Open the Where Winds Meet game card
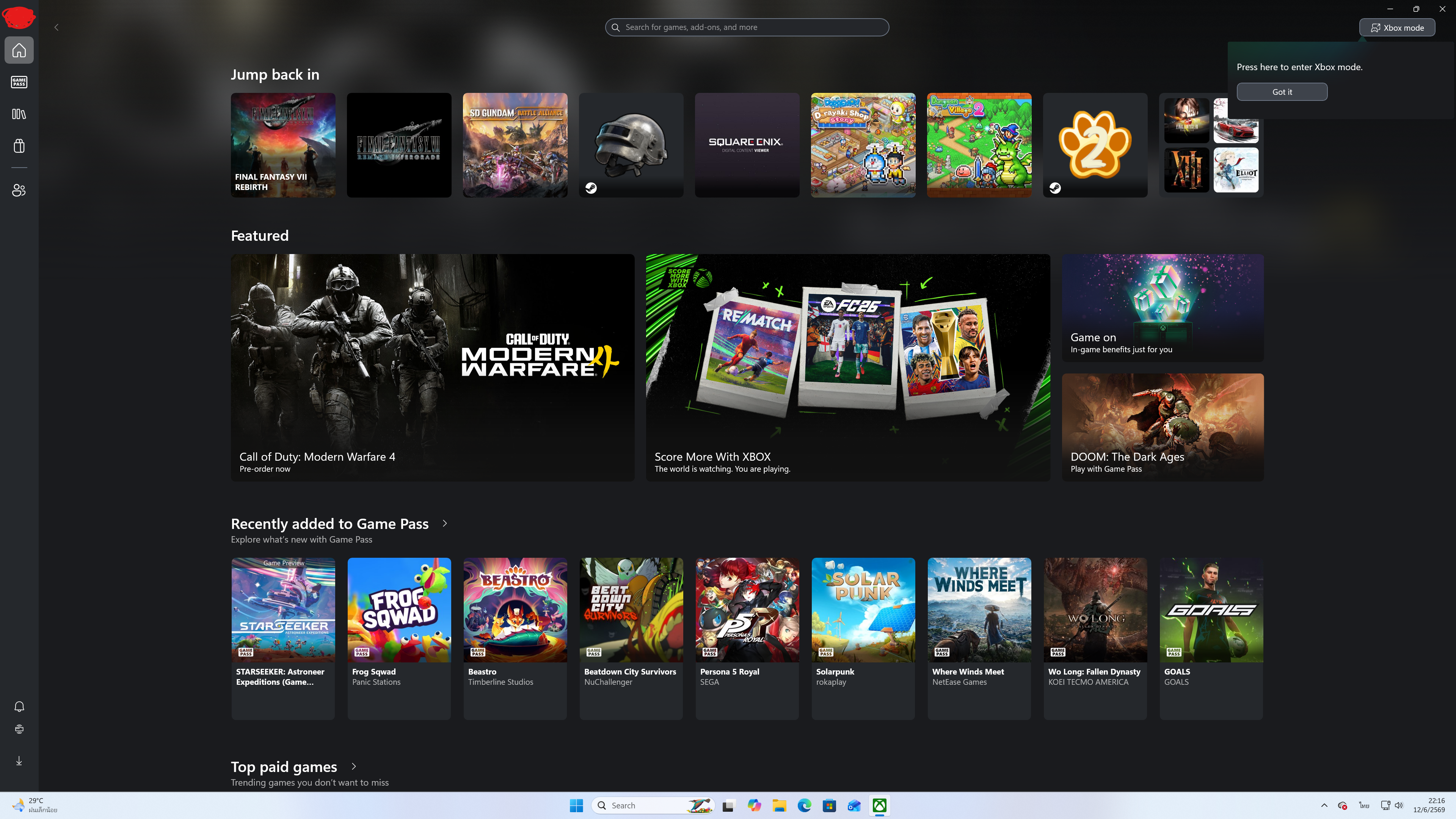The image size is (1456, 819). (979, 639)
